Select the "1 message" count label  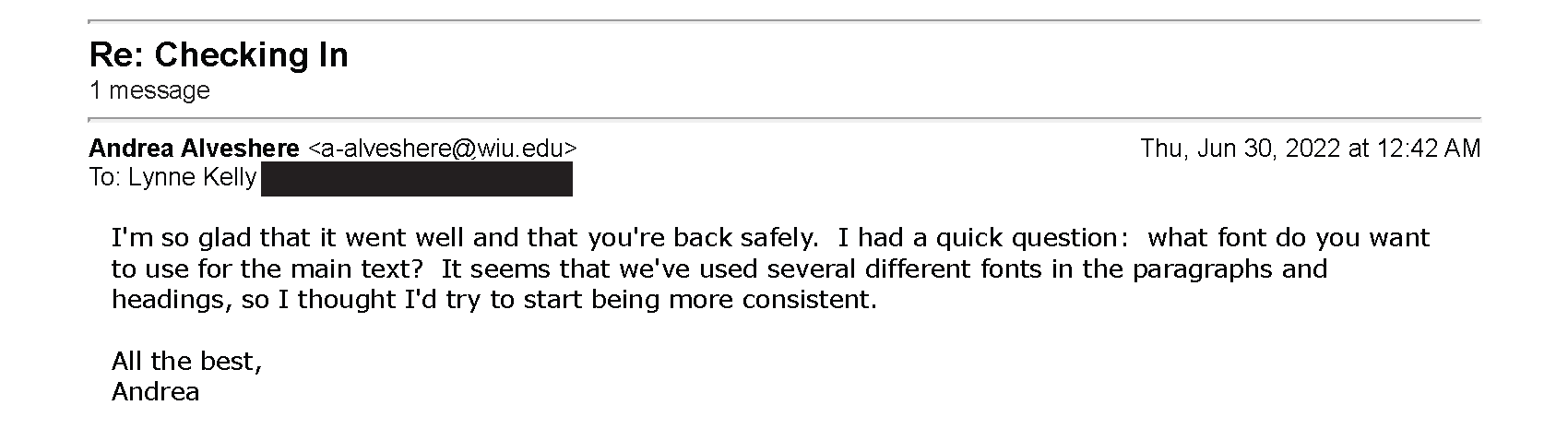click(149, 90)
